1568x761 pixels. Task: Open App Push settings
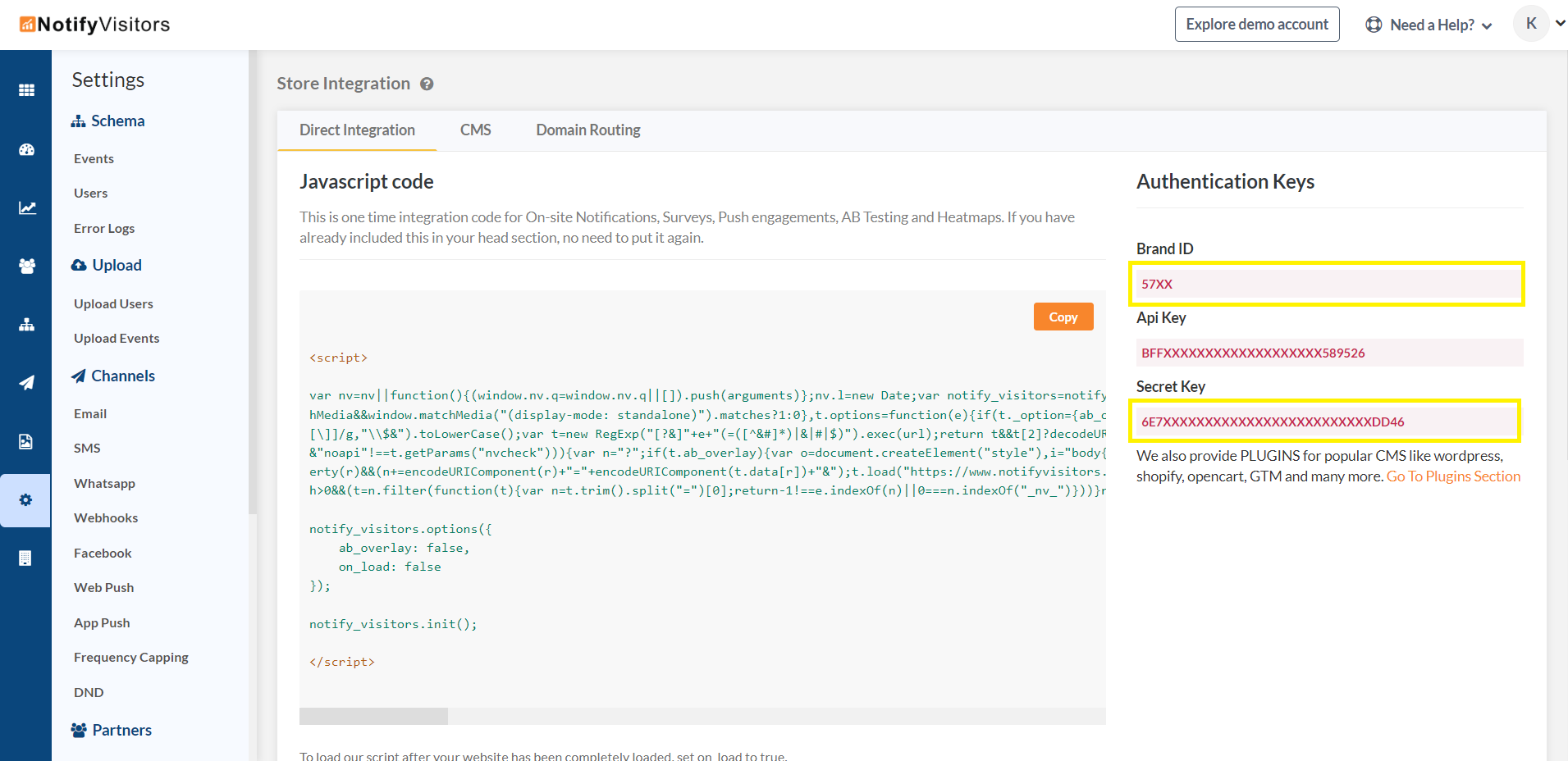click(x=102, y=623)
